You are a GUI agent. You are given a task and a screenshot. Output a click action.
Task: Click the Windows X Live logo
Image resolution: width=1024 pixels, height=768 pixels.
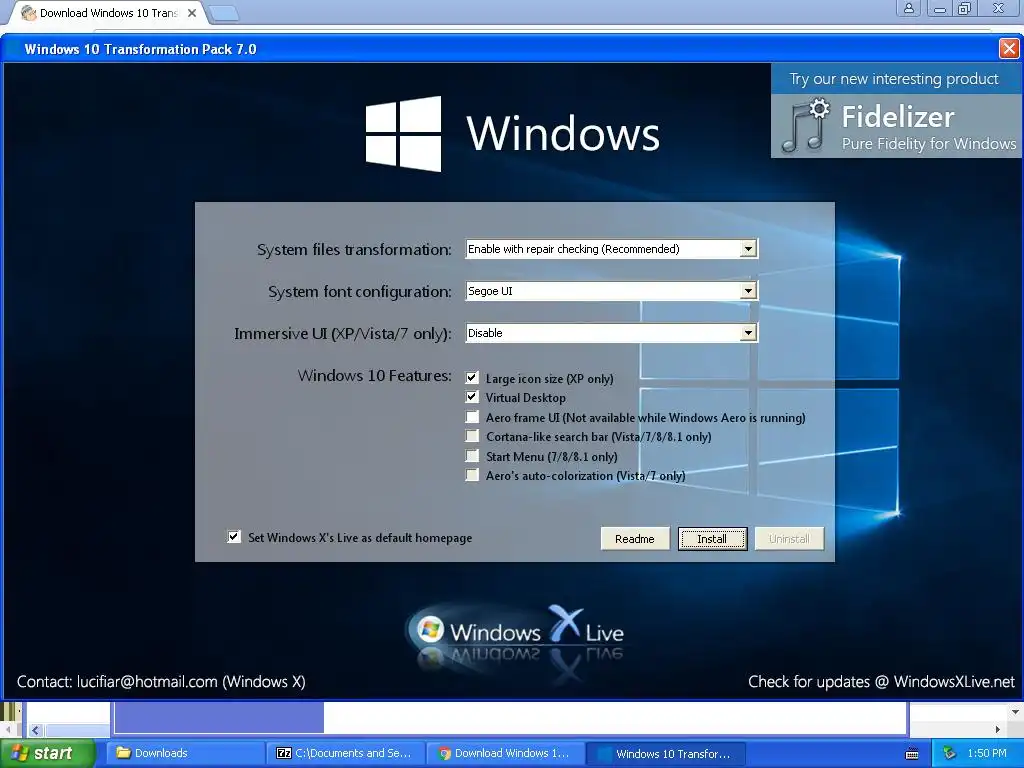516,632
